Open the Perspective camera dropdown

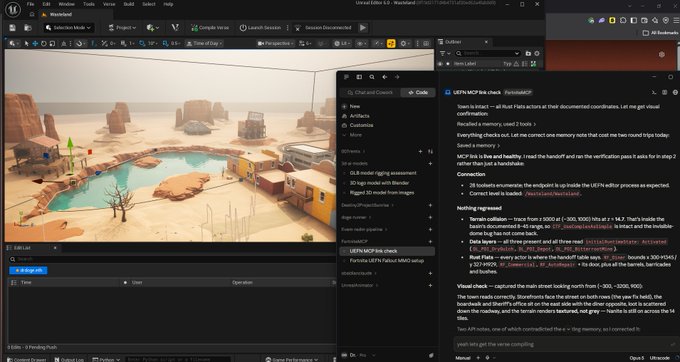(x=275, y=43)
